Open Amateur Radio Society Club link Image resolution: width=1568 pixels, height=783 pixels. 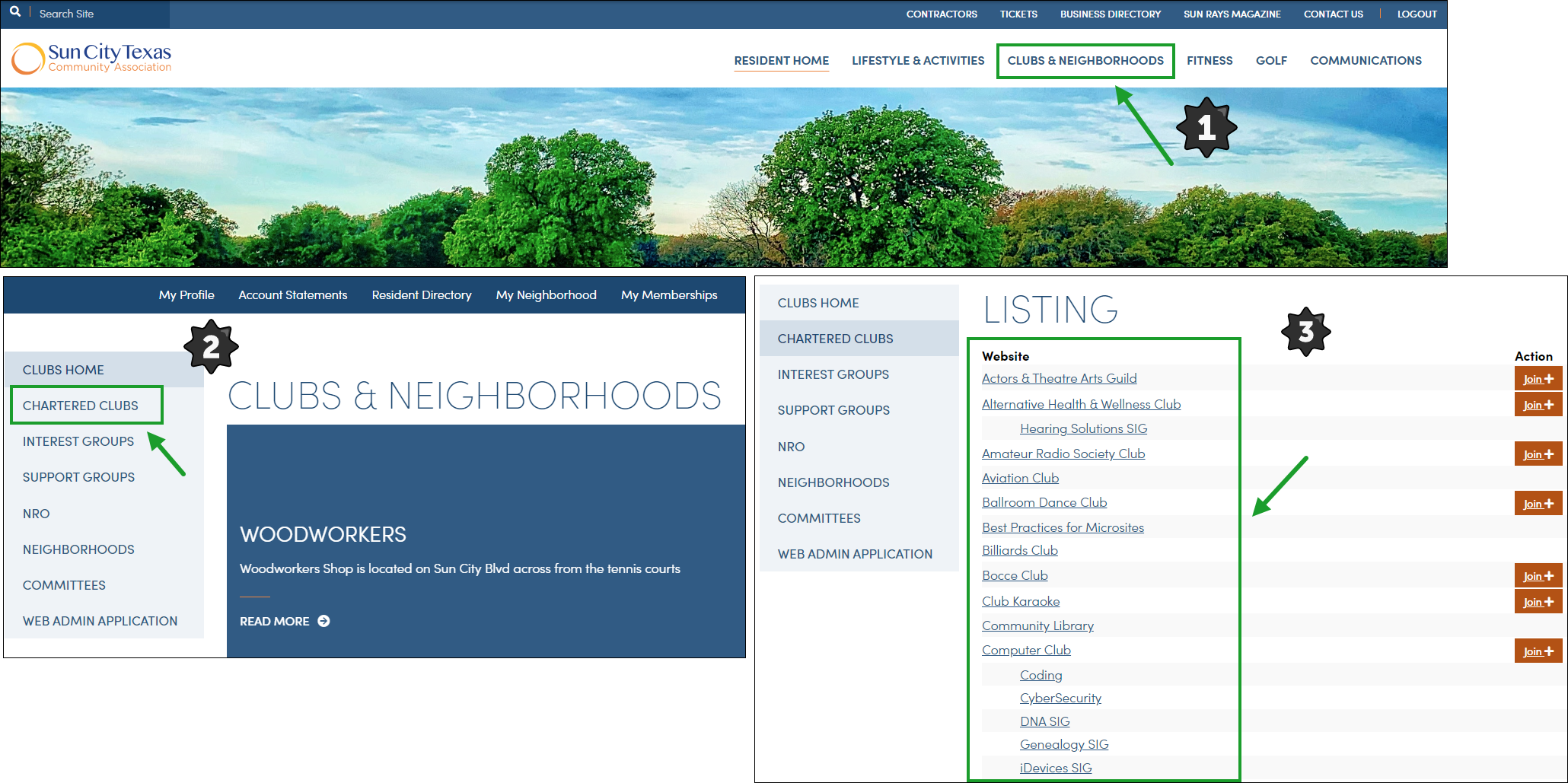pos(1063,454)
